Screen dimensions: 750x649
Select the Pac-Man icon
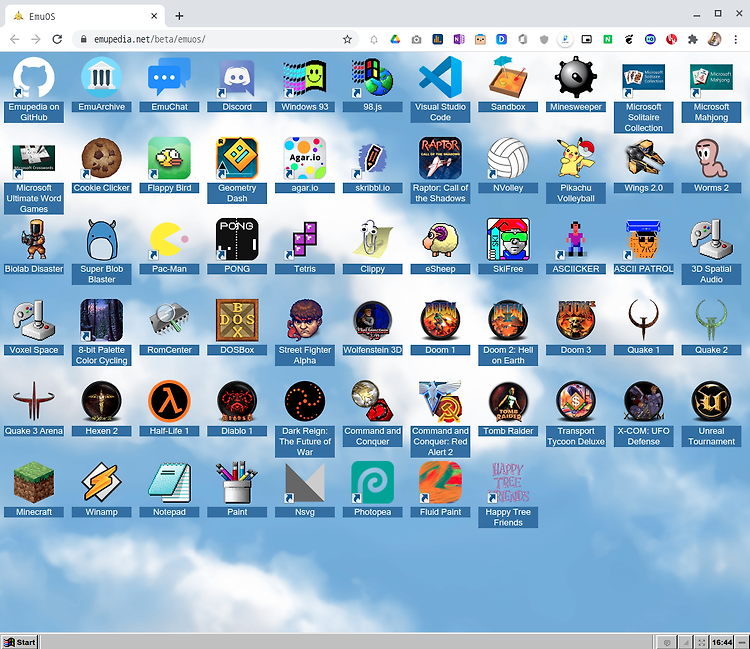click(x=169, y=240)
